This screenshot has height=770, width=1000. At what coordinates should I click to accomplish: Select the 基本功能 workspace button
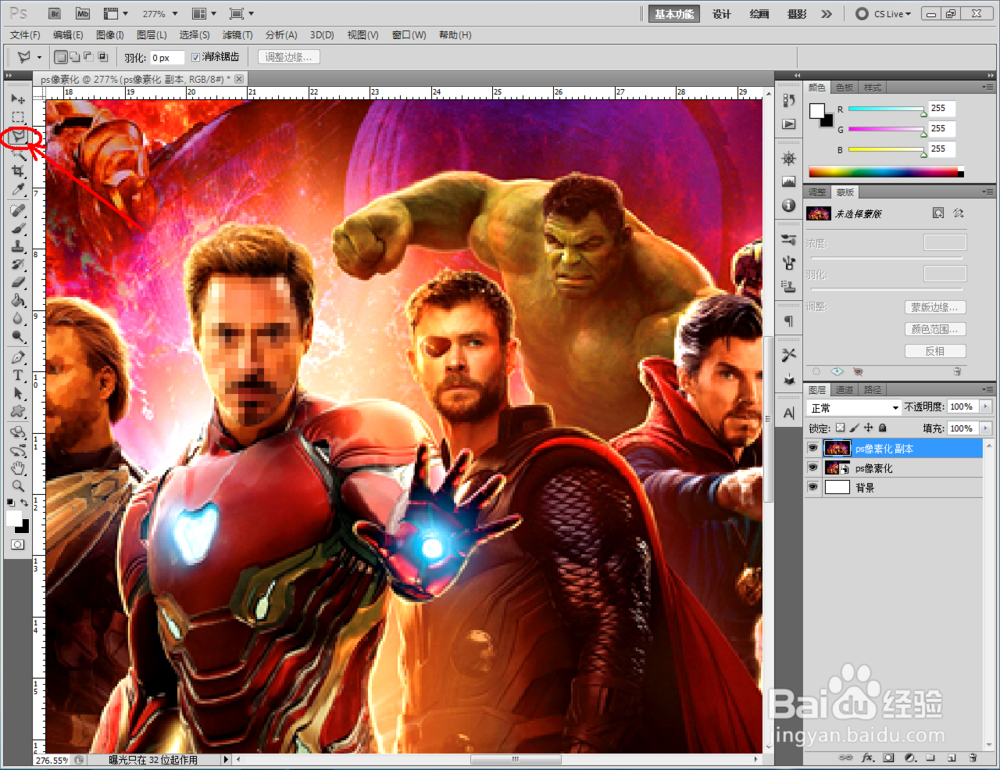(674, 13)
